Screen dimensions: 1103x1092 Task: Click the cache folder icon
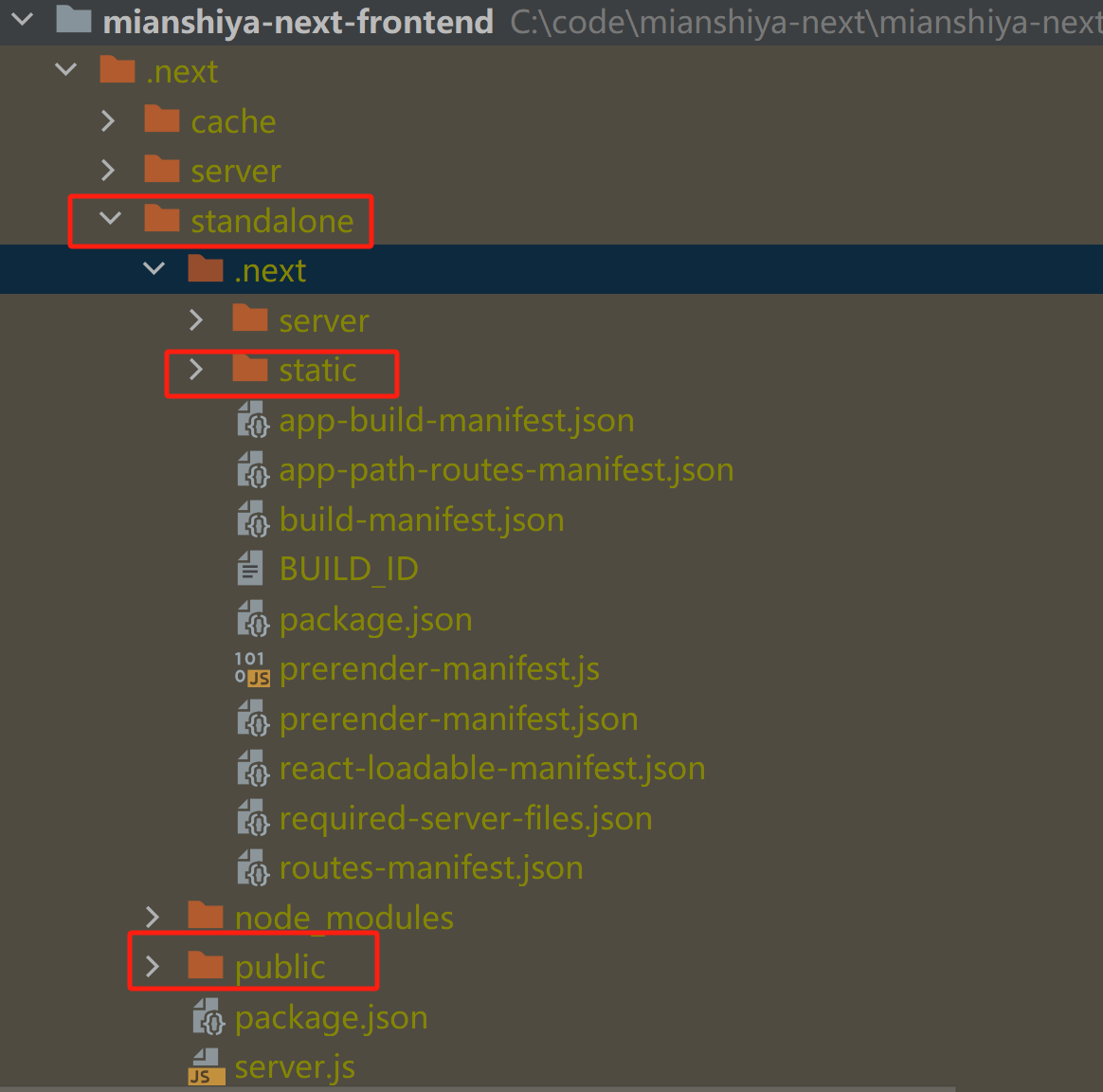pos(162,118)
